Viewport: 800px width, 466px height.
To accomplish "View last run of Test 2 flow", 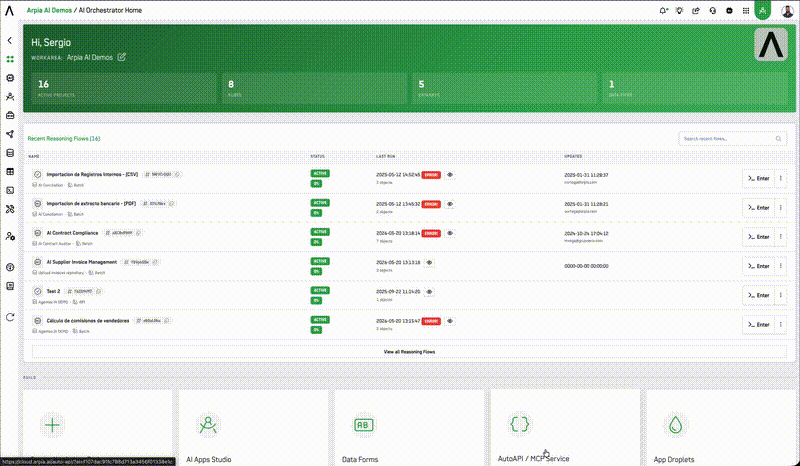I will (430, 292).
